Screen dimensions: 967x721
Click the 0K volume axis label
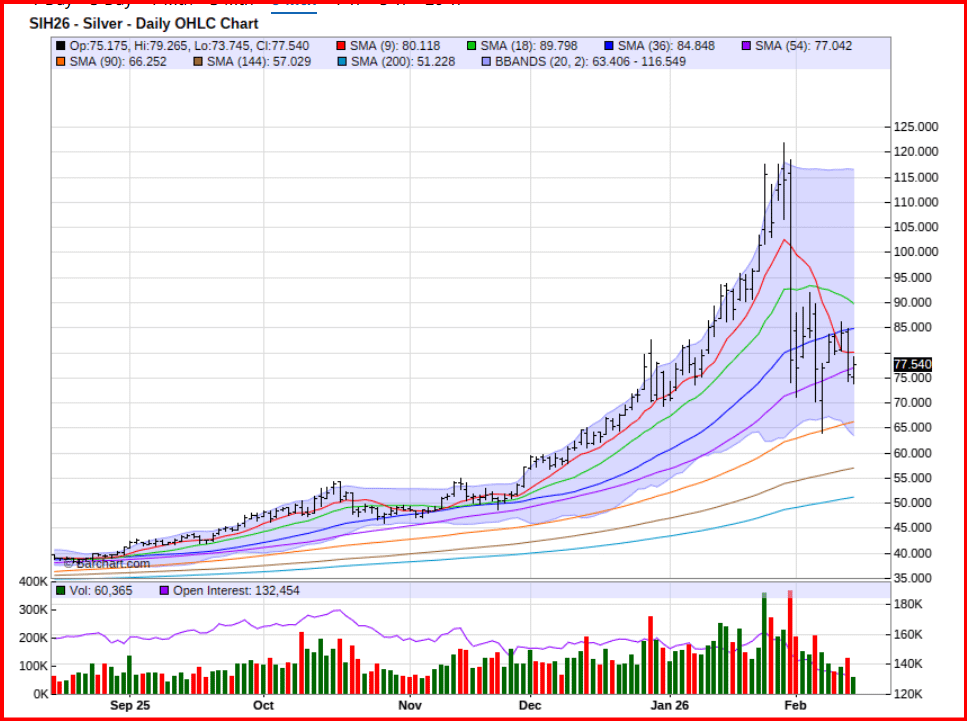[40, 694]
